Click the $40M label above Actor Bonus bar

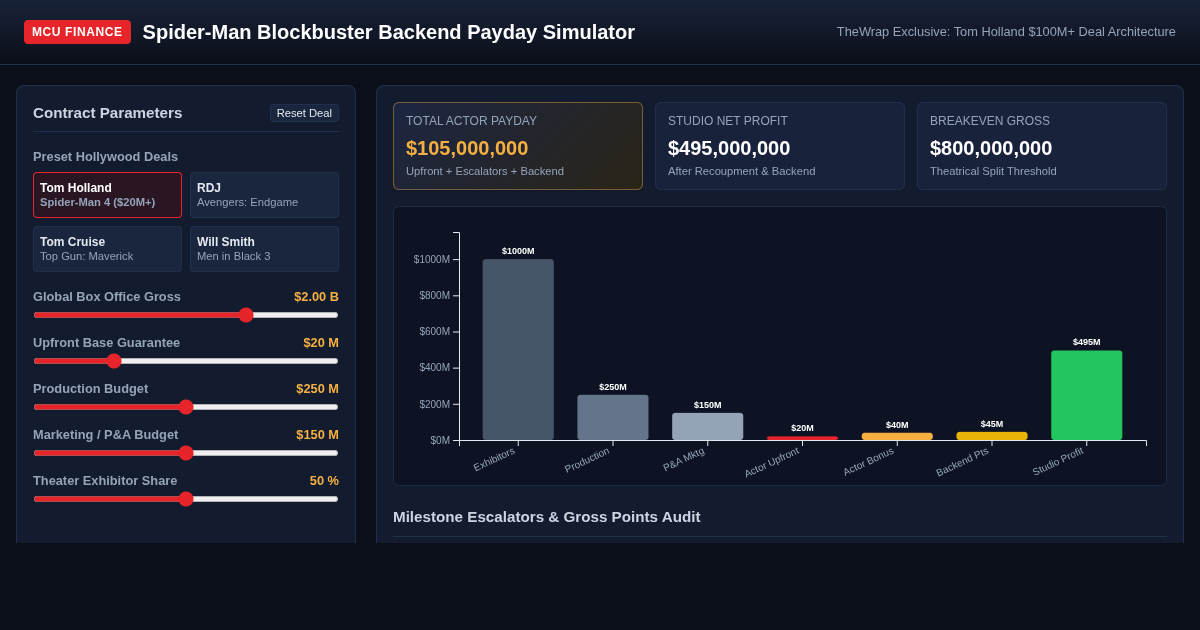897,425
